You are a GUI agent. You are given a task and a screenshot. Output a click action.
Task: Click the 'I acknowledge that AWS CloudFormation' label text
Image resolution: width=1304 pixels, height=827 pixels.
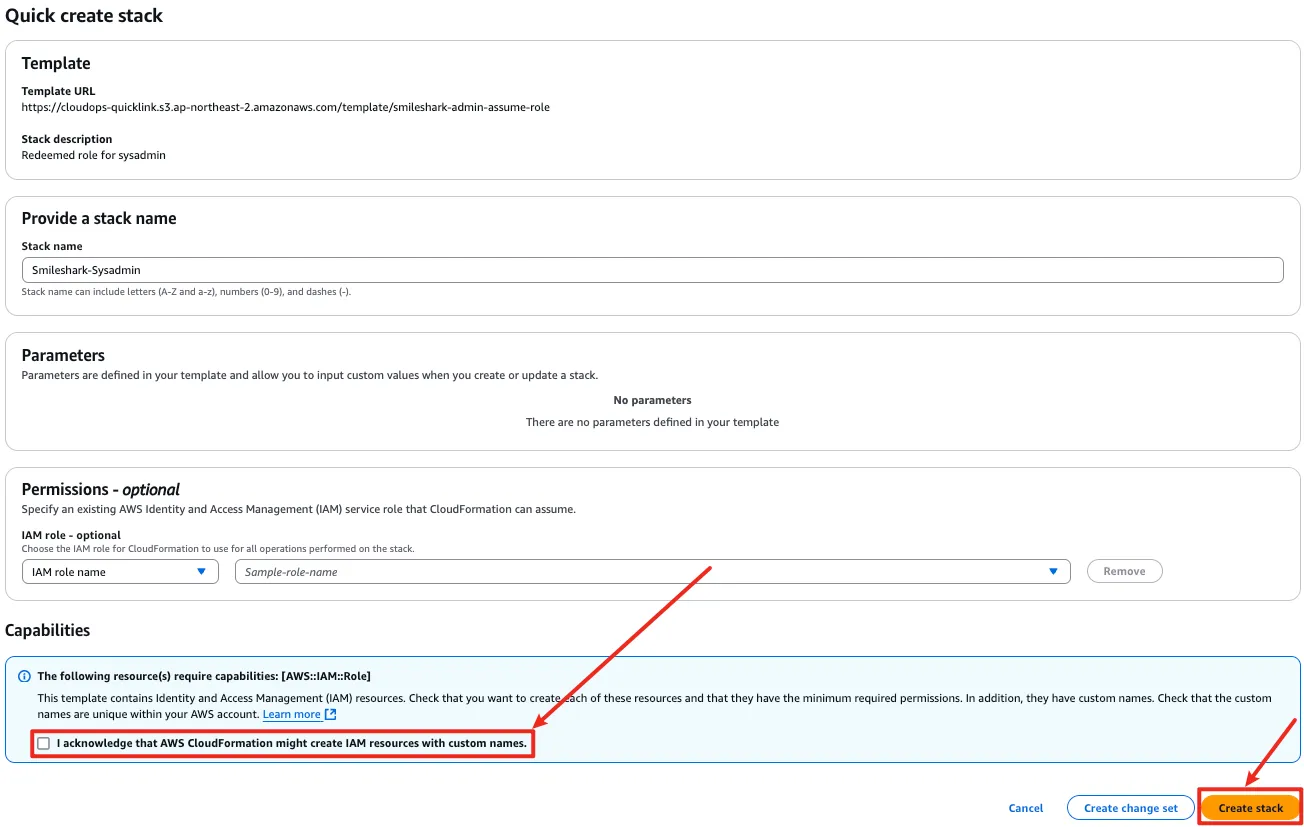[291, 744]
